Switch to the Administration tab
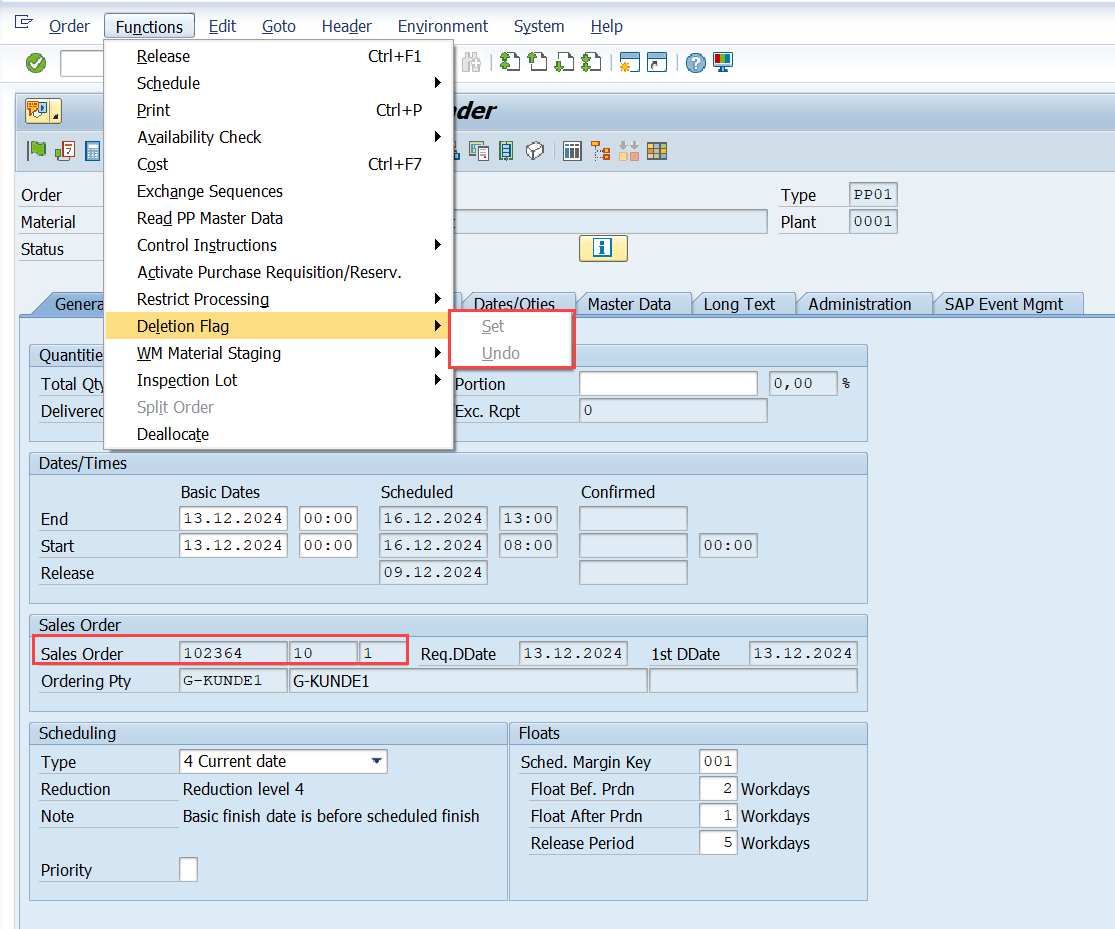The height and width of the screenshot is (929, 1115). point(859,304)
